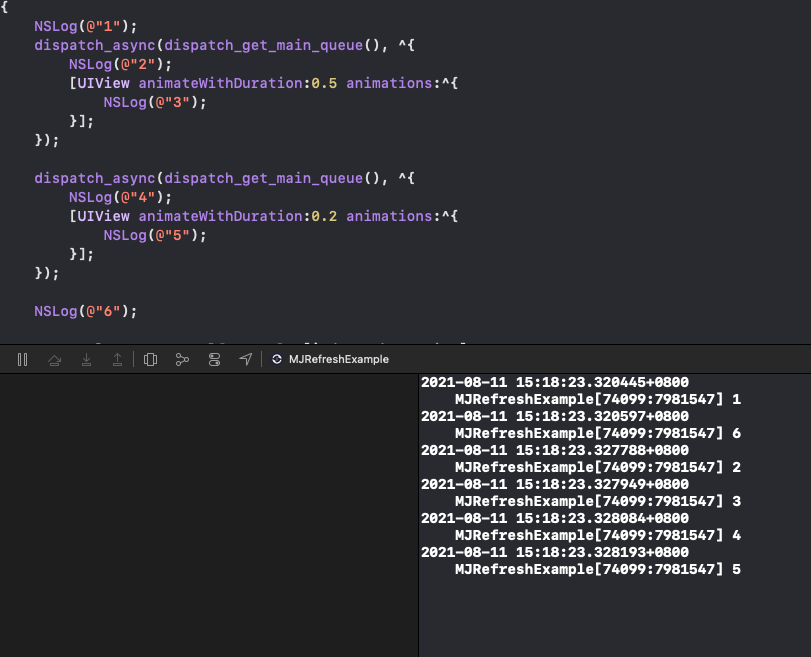Click console log entry ending with 5

click(581, 561)
